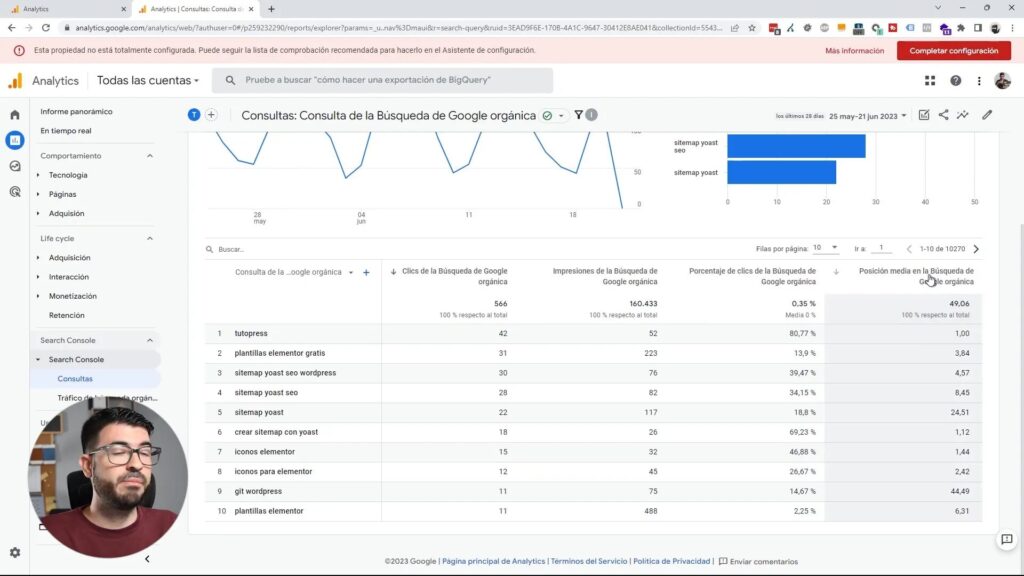
Task: Collapse the Search Console section header
Action: click(x=150, y=340)
